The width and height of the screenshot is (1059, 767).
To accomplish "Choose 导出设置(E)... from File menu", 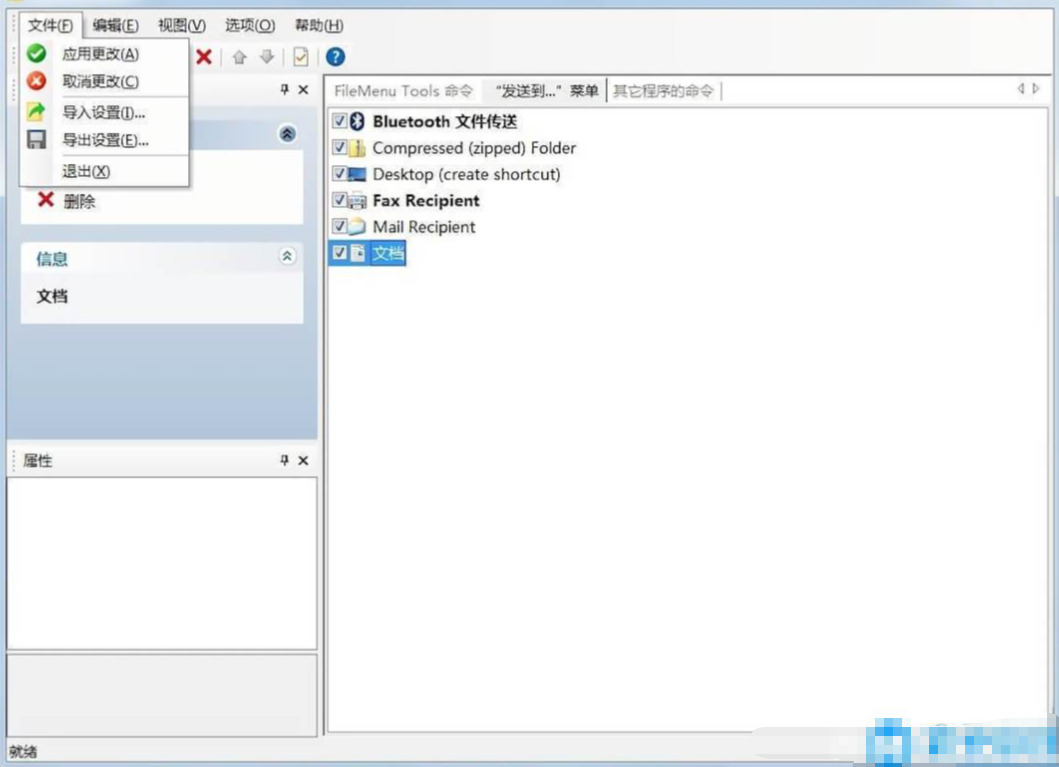I will 105,140.
